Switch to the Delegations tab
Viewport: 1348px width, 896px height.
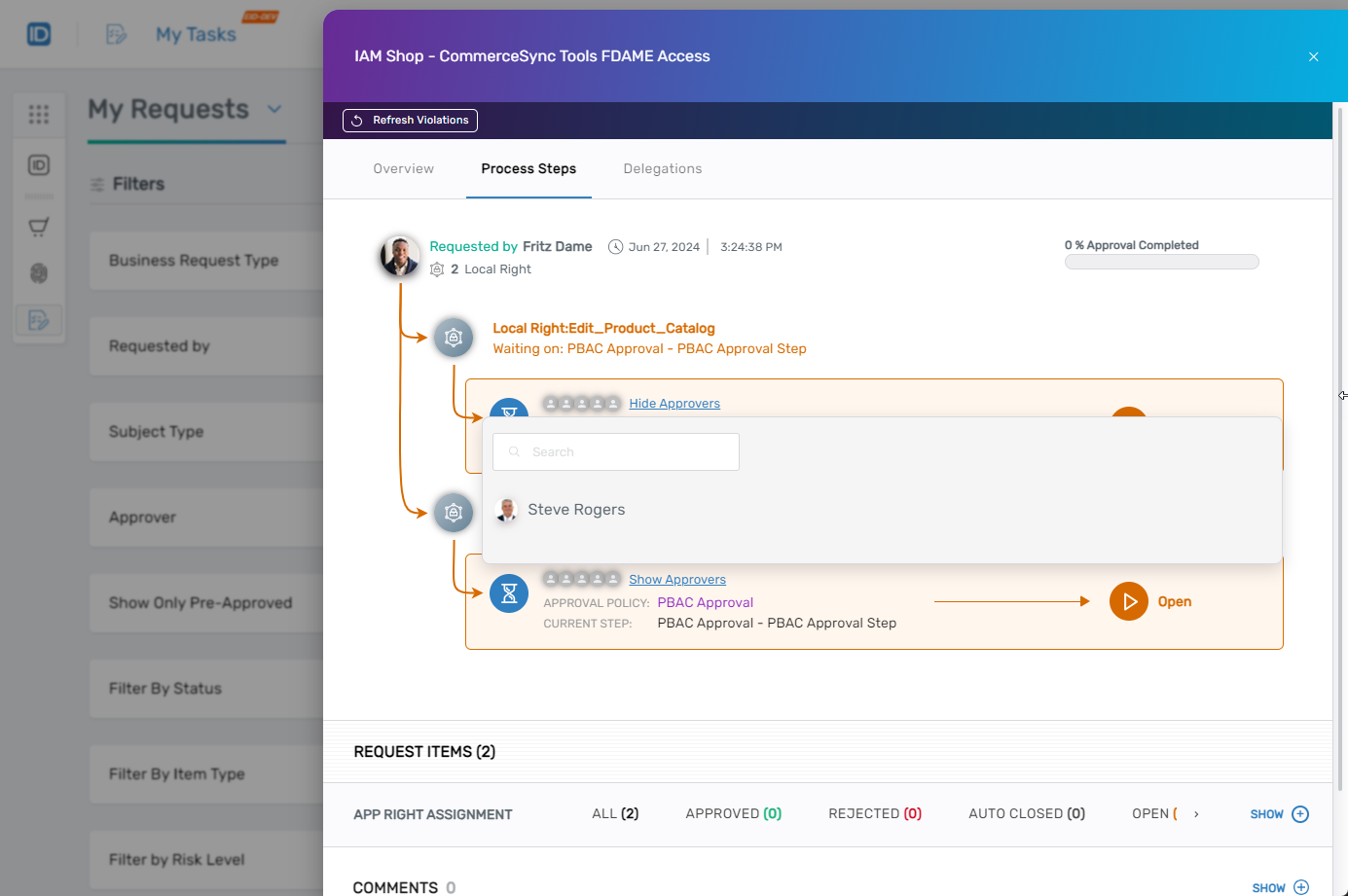coord(663,168)
